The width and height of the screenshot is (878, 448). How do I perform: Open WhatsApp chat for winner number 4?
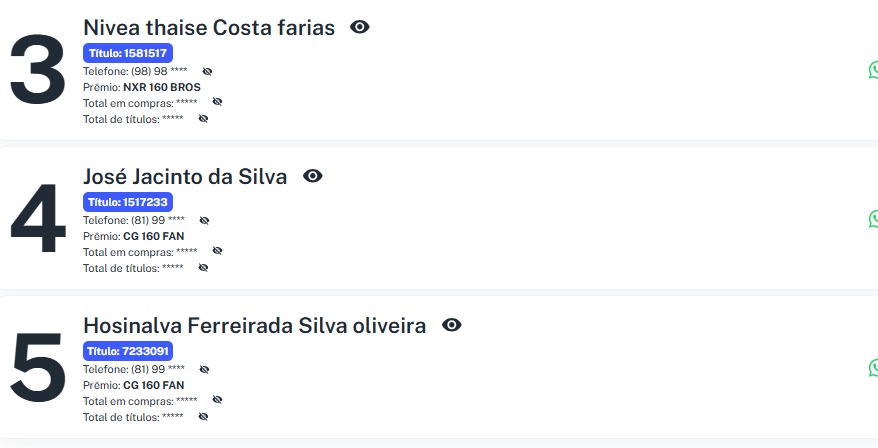click(872, 219)
